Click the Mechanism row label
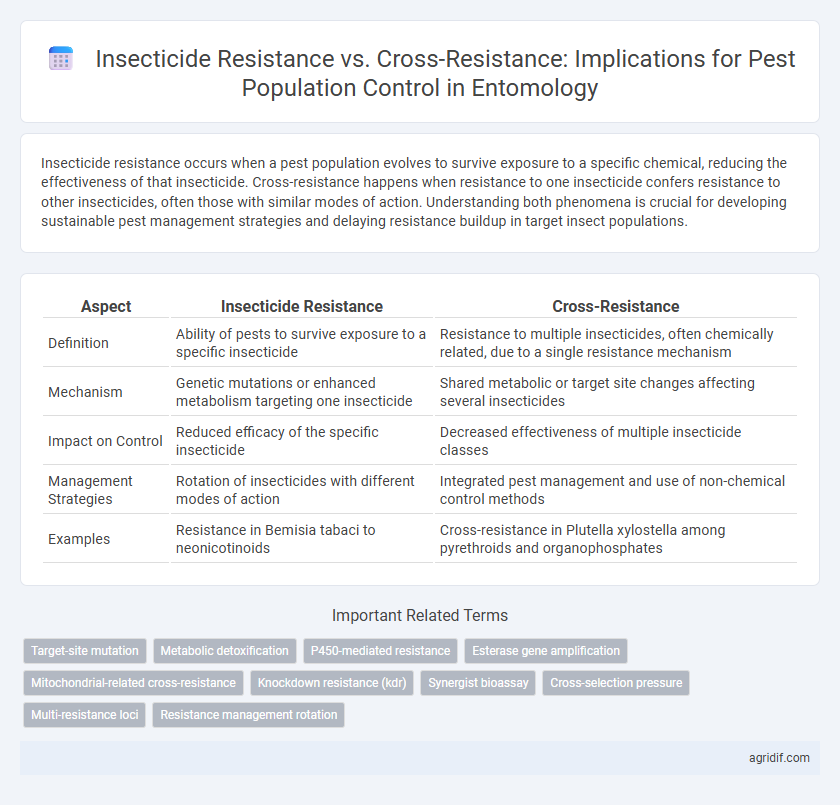 tap(85, 392)
